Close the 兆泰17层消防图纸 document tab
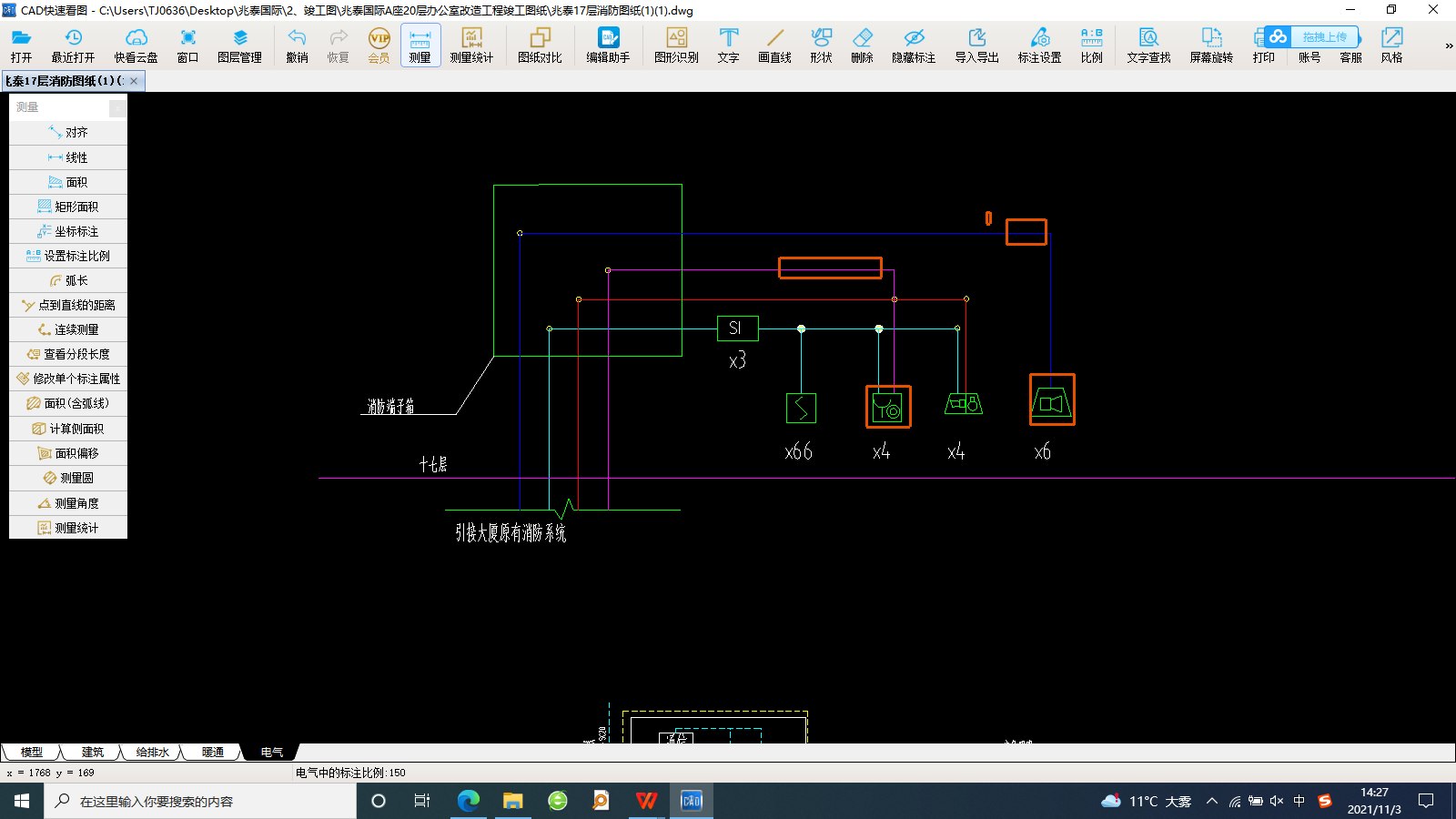This screenshot has height=819, width=1456. pyautogui.click(x=134, y=81)
